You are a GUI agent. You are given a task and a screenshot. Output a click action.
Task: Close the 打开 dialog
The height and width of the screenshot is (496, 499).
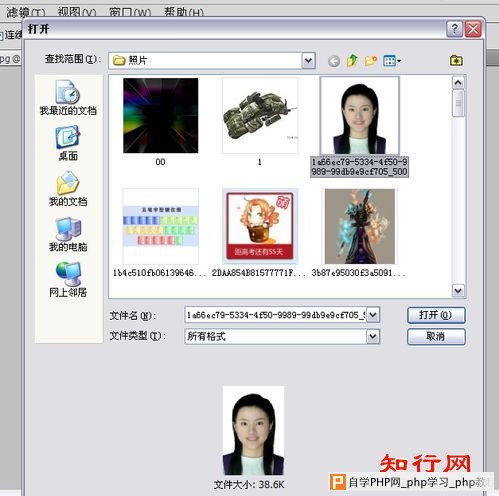473,29
